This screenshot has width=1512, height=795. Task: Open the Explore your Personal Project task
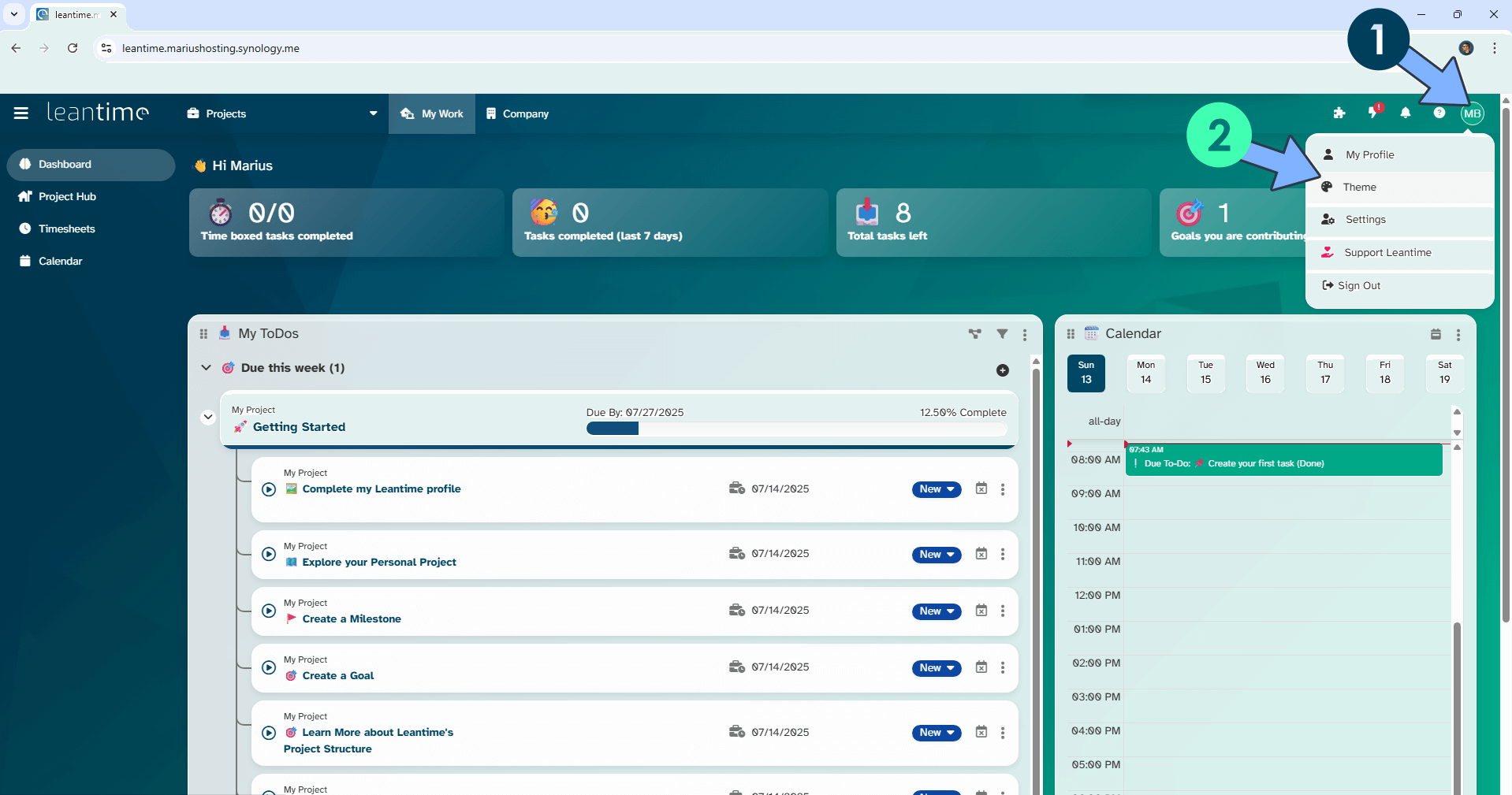pos(379,563)
